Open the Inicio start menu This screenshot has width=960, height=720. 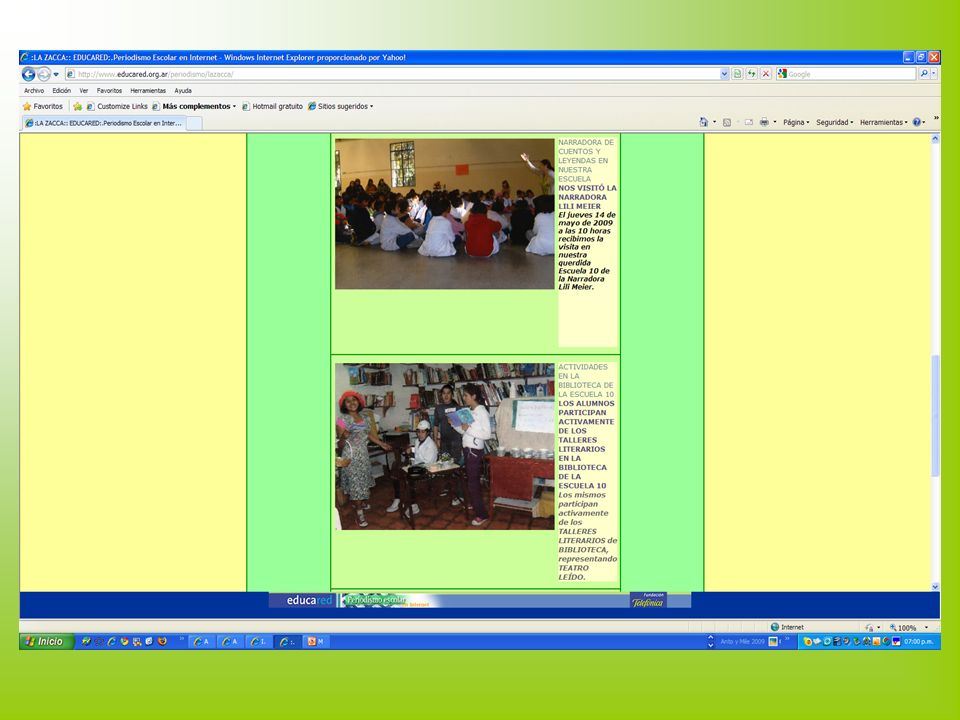pos(45,642)
